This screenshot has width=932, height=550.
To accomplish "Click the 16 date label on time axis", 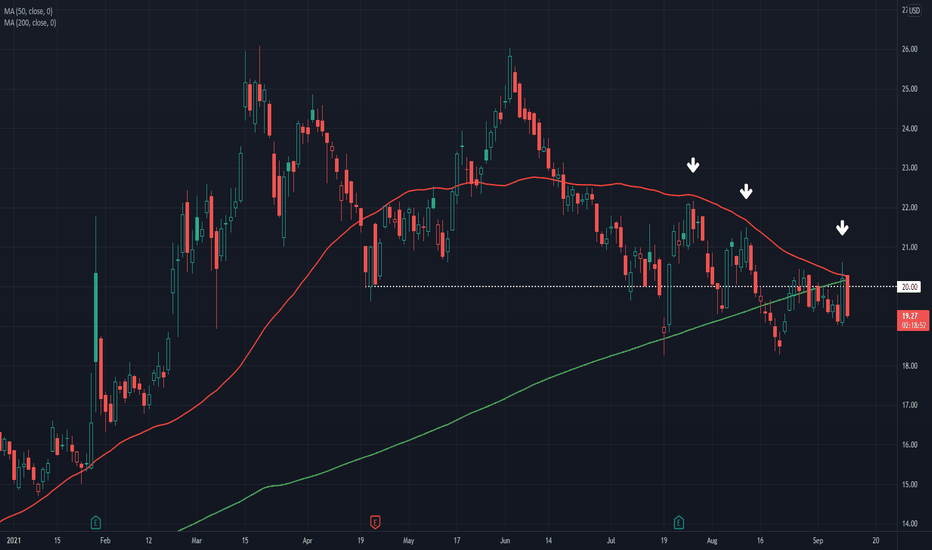I will (x=760, y=540).
